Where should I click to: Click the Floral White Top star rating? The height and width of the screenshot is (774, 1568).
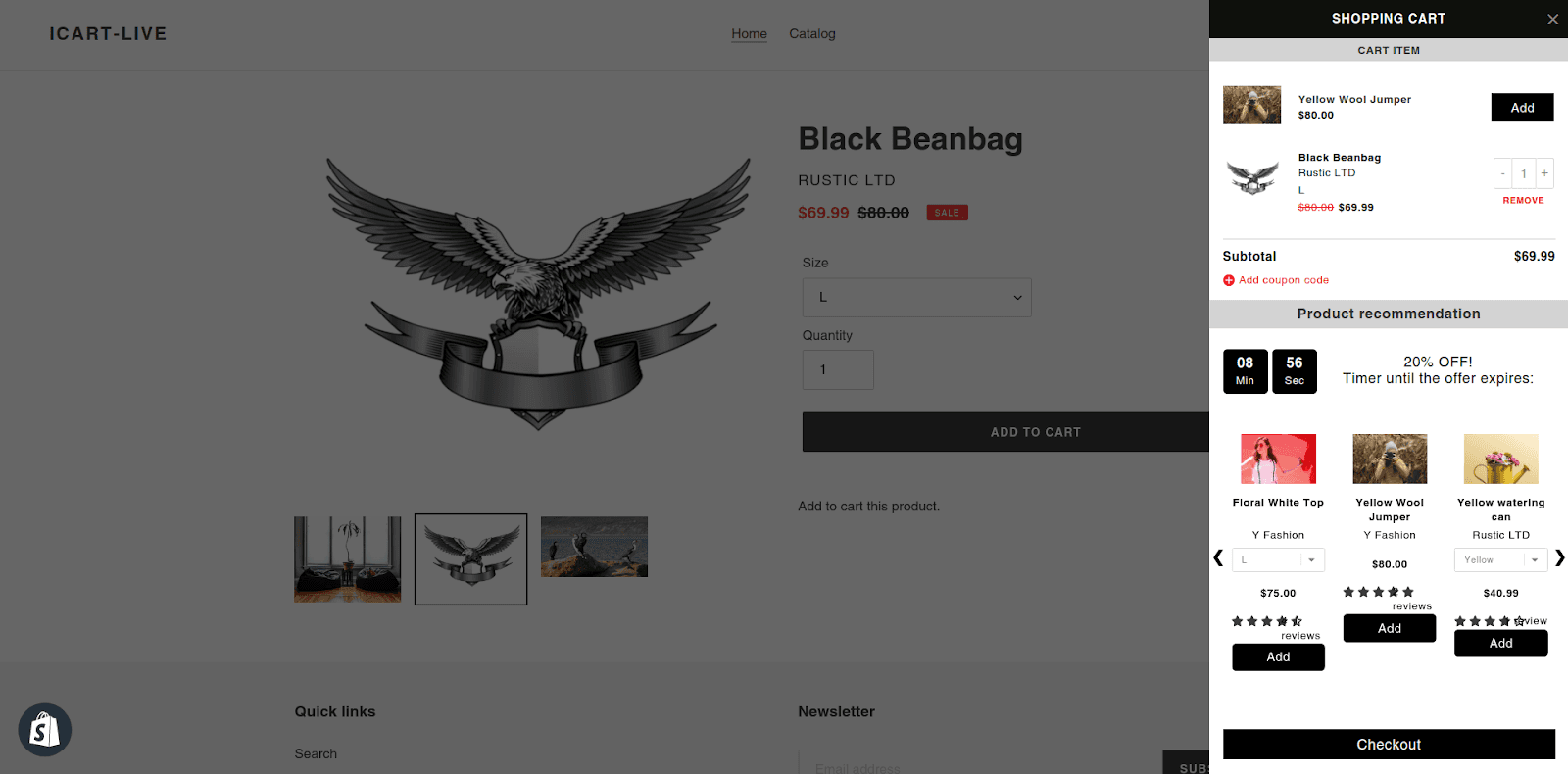tap(1266, 621)
